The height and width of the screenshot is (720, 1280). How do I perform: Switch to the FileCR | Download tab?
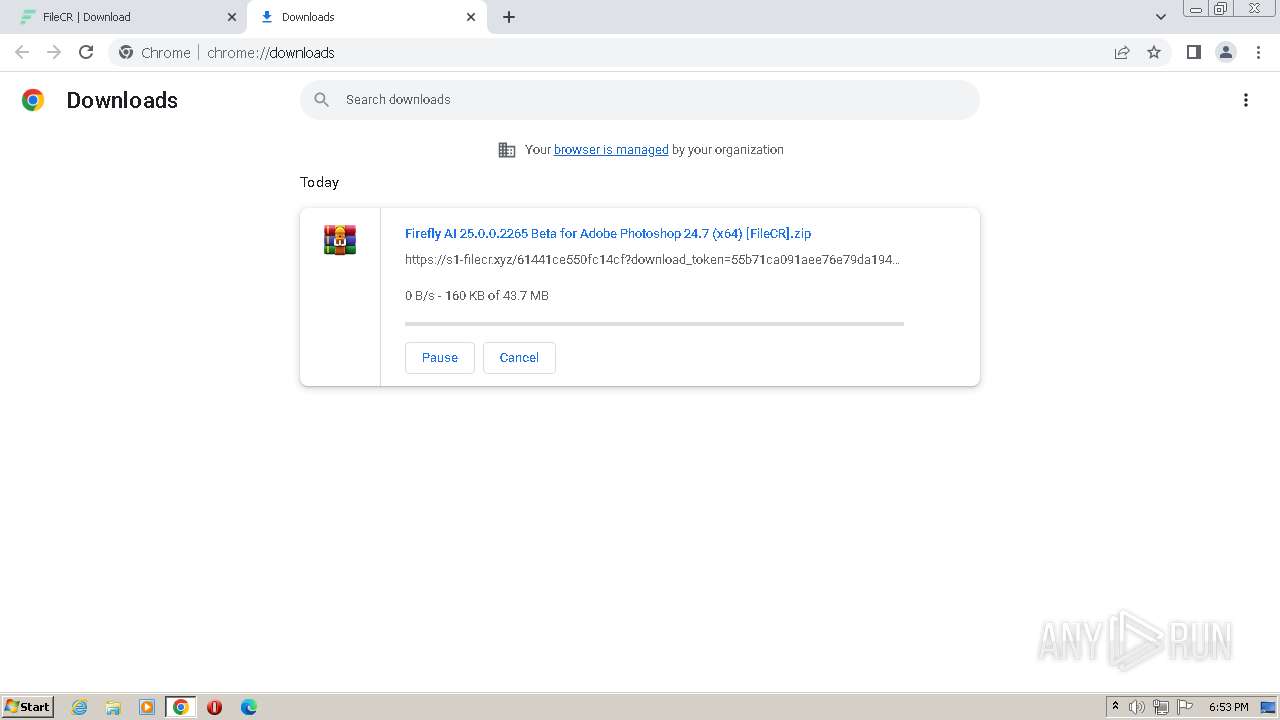(x=126, y=17)
